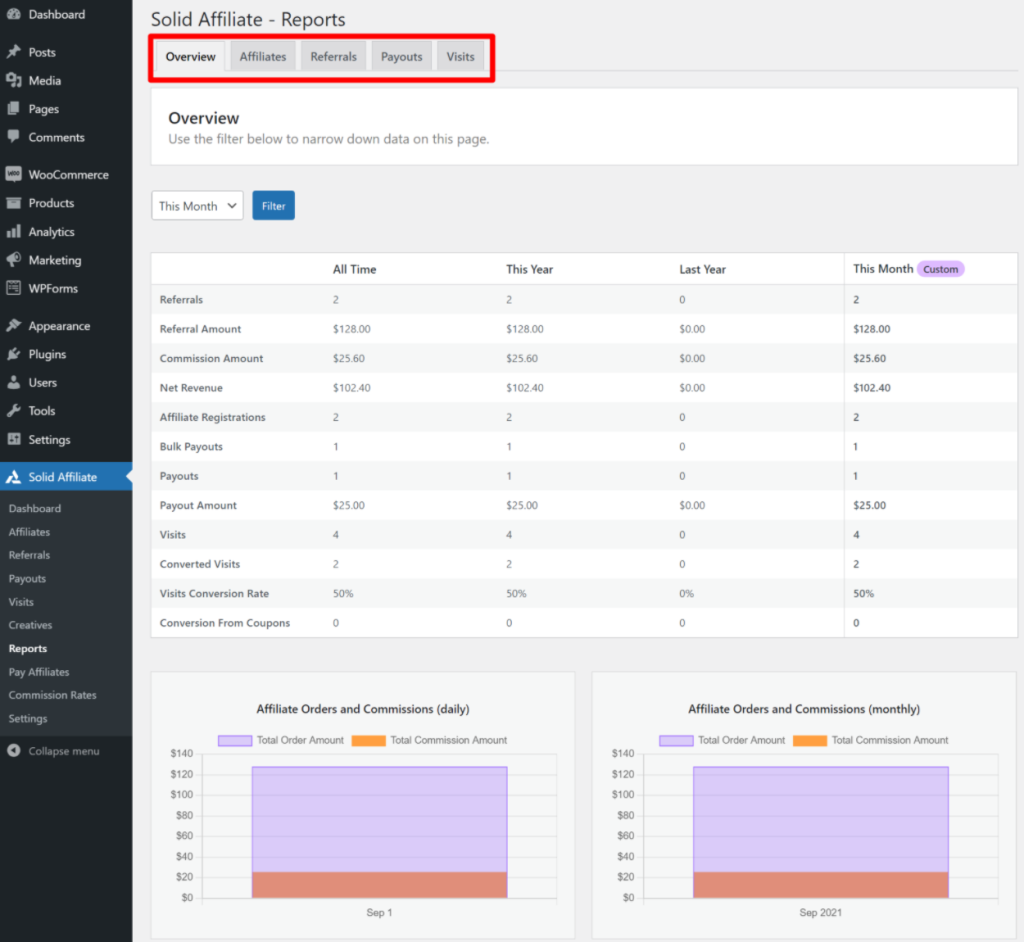Open the Appearance menu item
This screenshot has height=942, width=1024.
pyautogui.click(x=66, y=326)
